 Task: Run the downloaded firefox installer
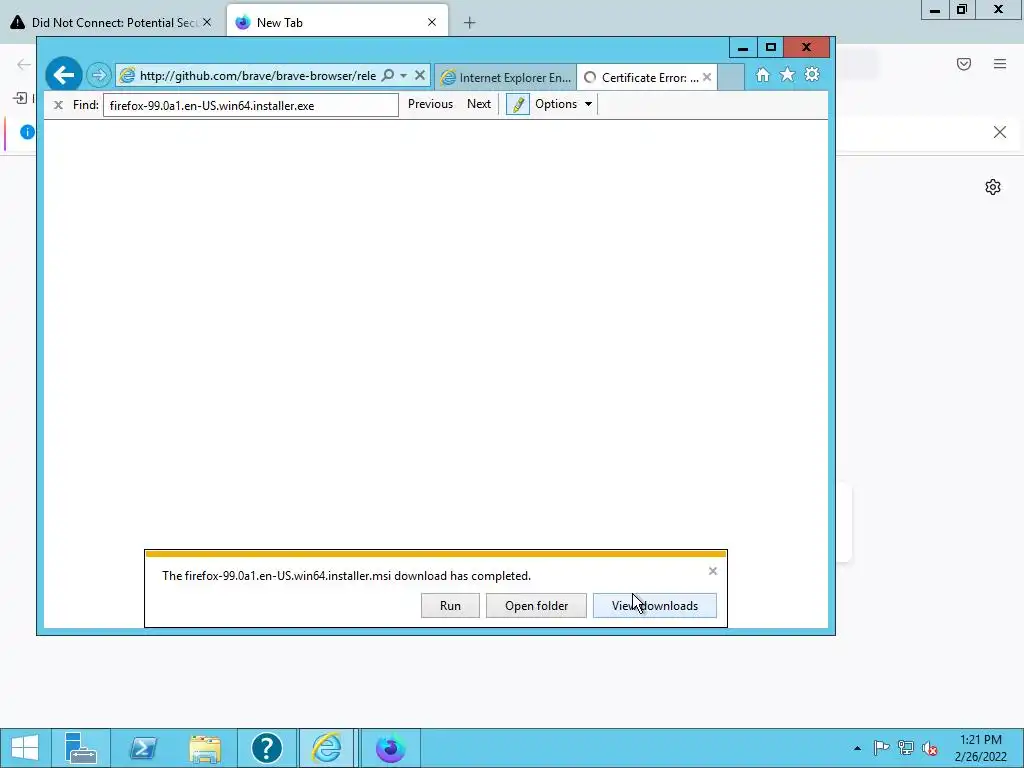450,605
